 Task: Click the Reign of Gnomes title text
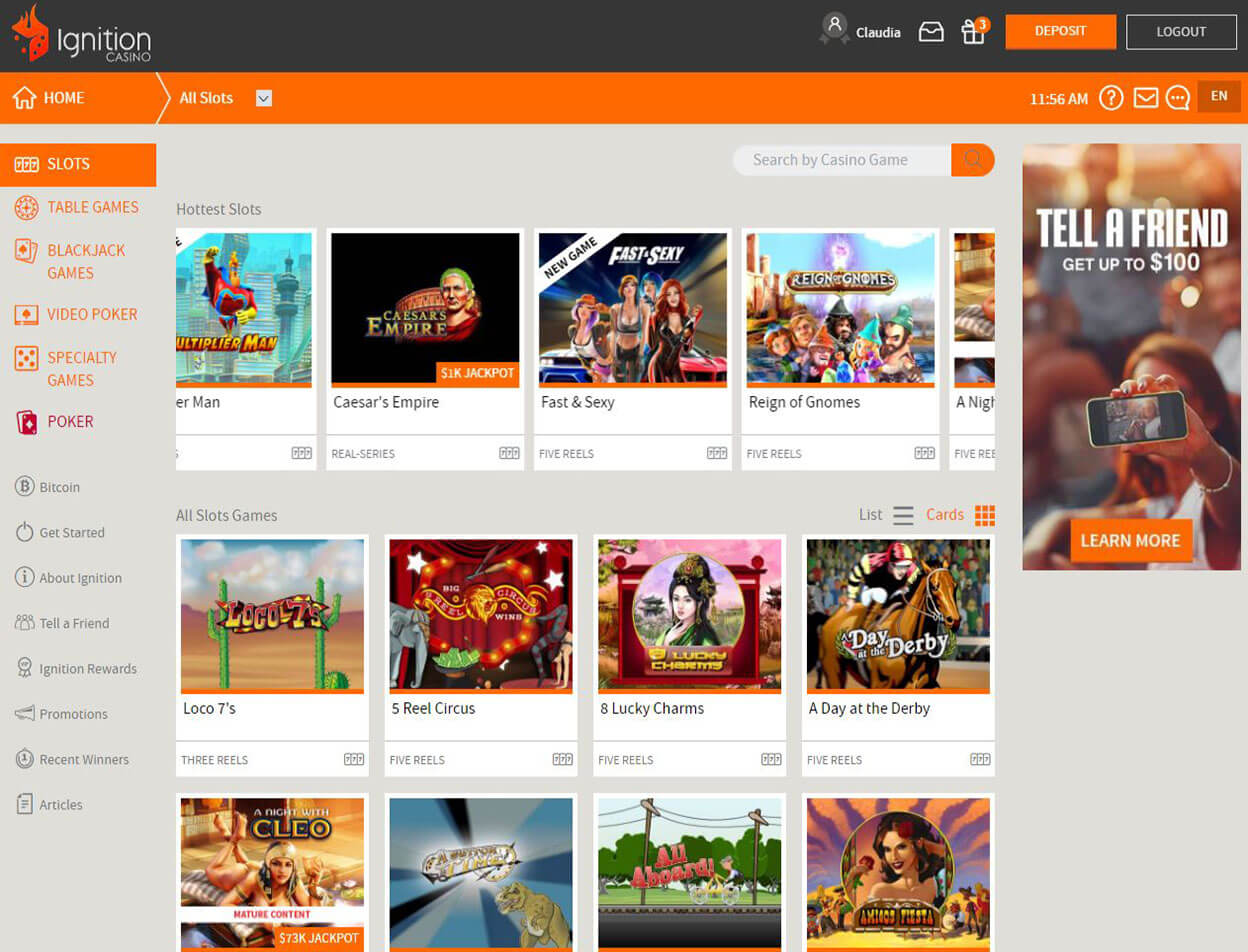coord(804,402)
